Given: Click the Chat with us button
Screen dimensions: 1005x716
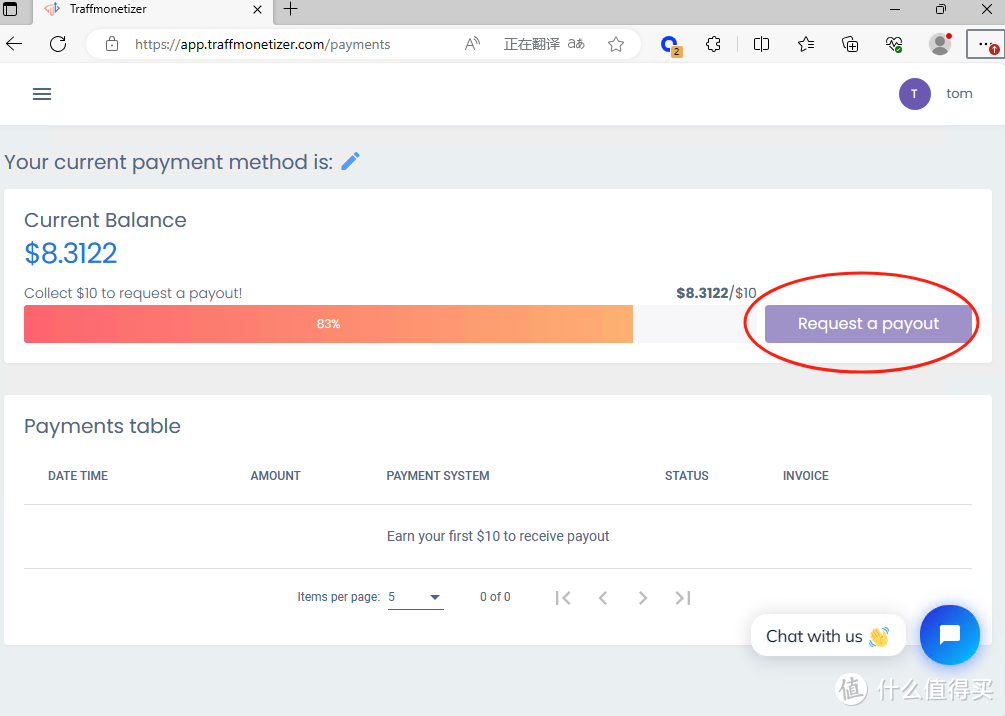Looking at the screenshot, I should pyautogui.click(x=827, y=636).
